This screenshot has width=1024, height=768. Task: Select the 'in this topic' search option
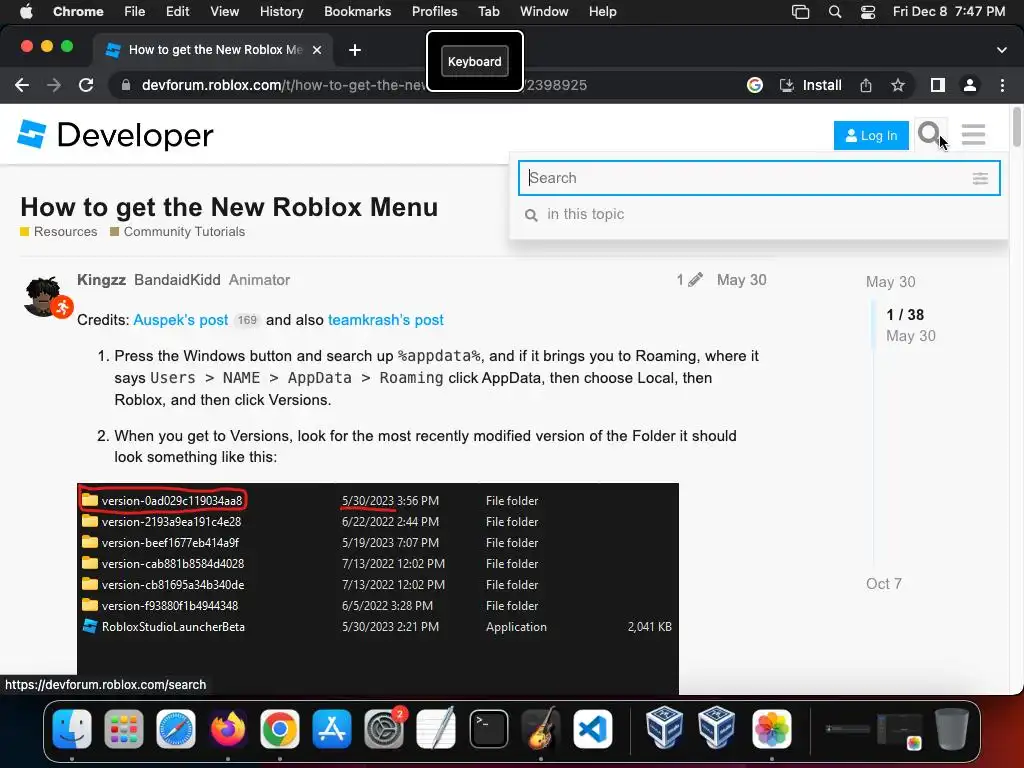coord(759,214)
